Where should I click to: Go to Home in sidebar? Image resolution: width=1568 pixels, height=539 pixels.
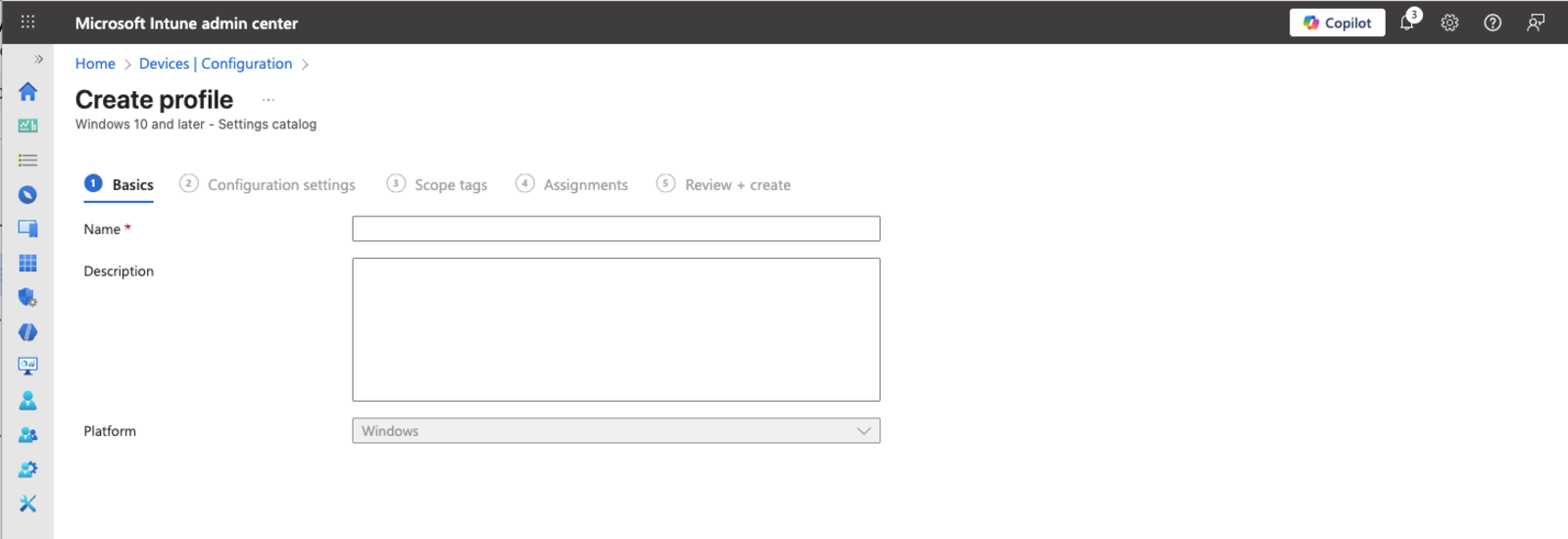point(27,91)
